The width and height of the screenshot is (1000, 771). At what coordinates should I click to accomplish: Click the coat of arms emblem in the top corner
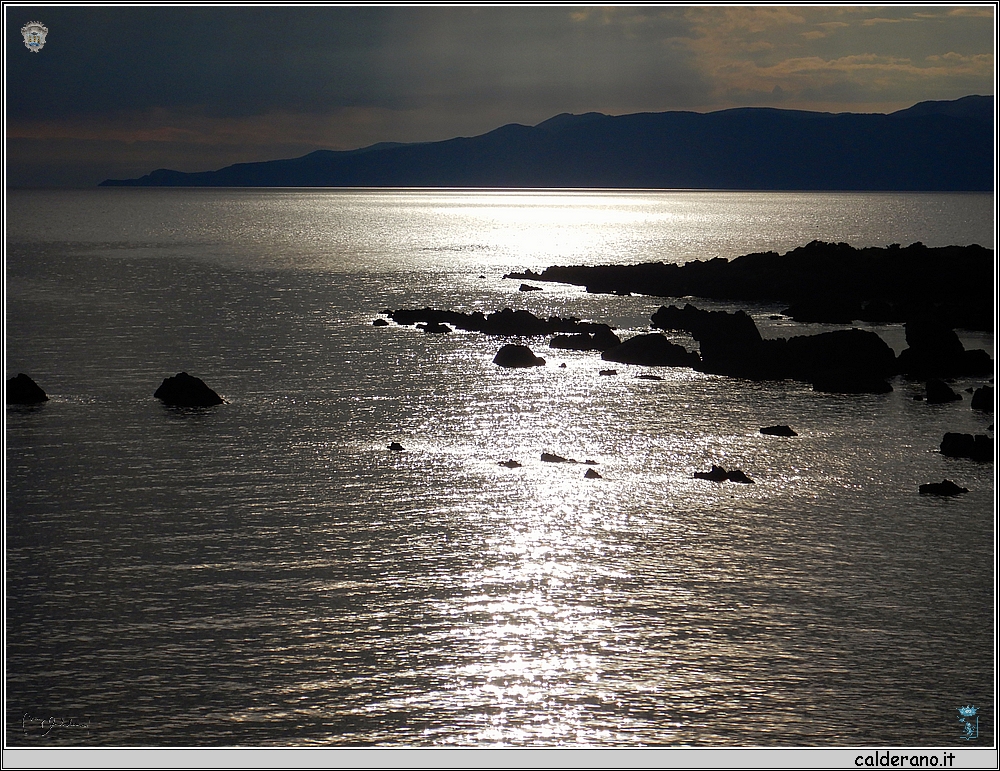click(34, 36)
